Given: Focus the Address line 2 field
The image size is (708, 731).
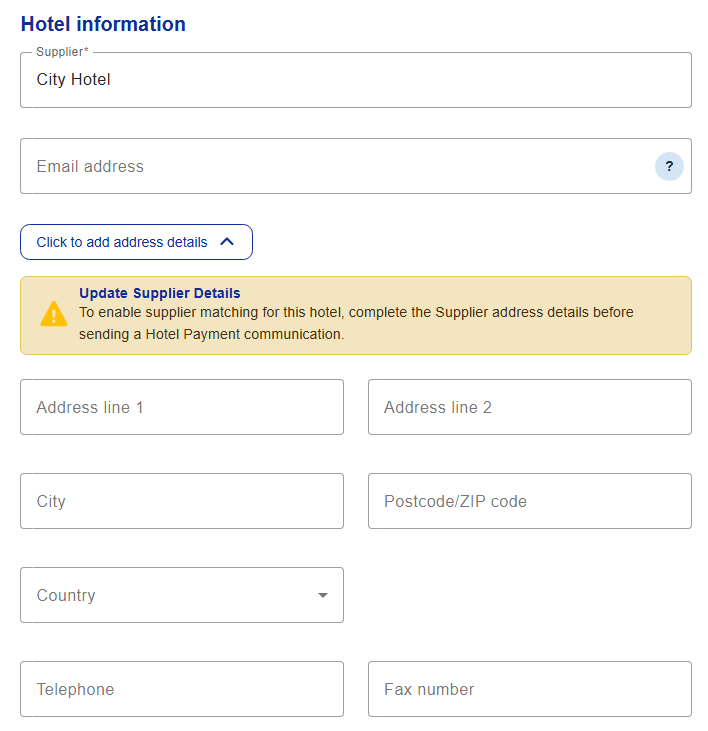Looking at the screenshot, I should coord(530,407).
